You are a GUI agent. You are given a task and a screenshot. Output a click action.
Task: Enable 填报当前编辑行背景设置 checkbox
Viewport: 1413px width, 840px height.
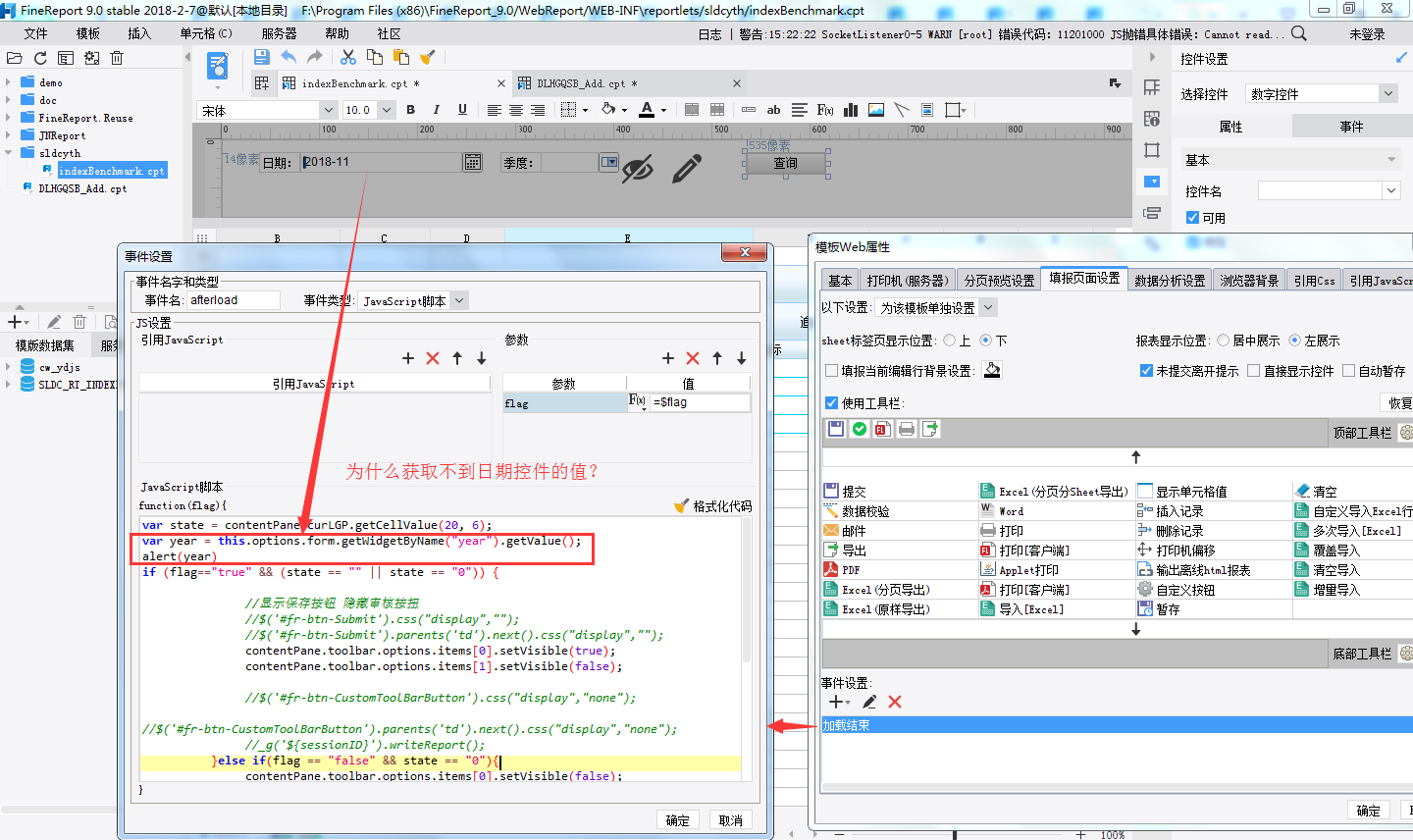pyautogui.click(x=832, y=371)
